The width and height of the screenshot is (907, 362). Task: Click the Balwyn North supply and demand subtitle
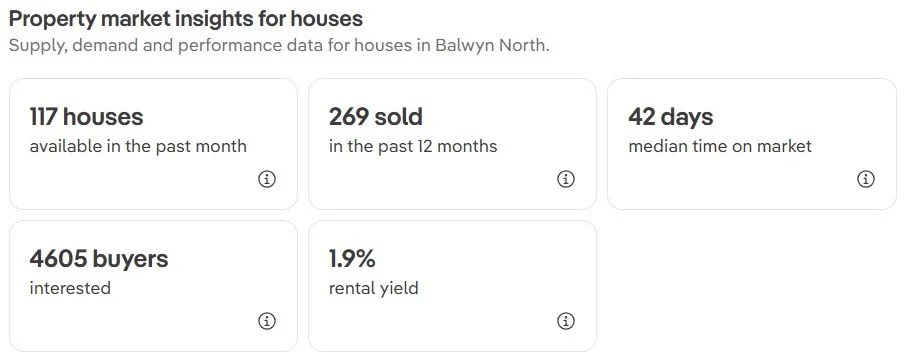coord(279,45)
